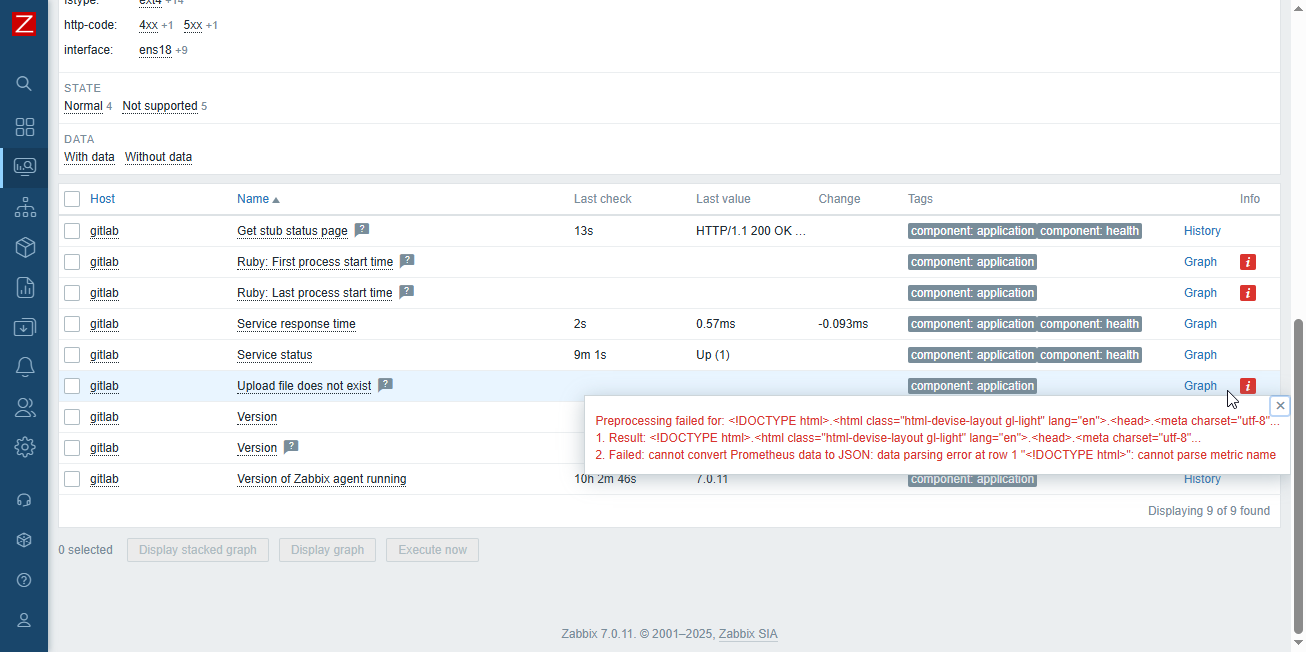Check the Version of Zabbix agent running row

72,479
